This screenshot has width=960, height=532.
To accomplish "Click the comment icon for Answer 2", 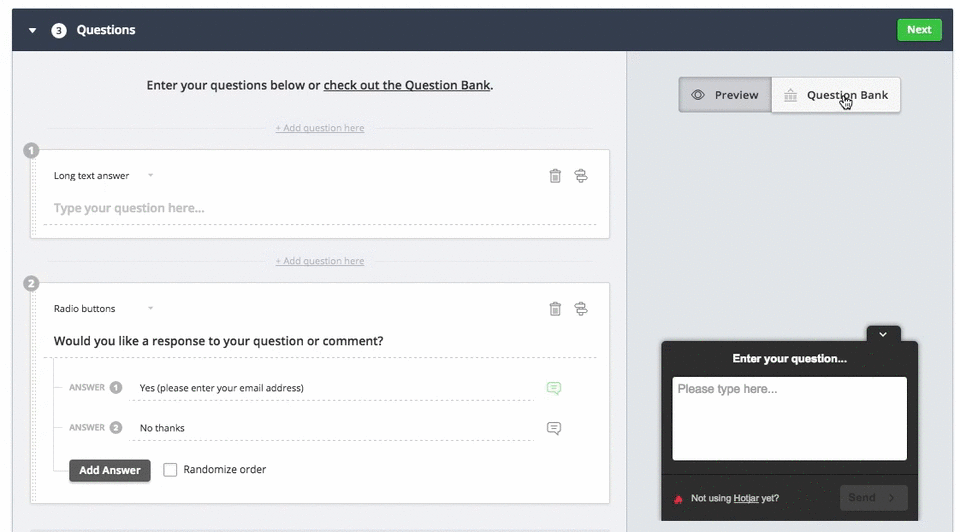I will (554, 428).
